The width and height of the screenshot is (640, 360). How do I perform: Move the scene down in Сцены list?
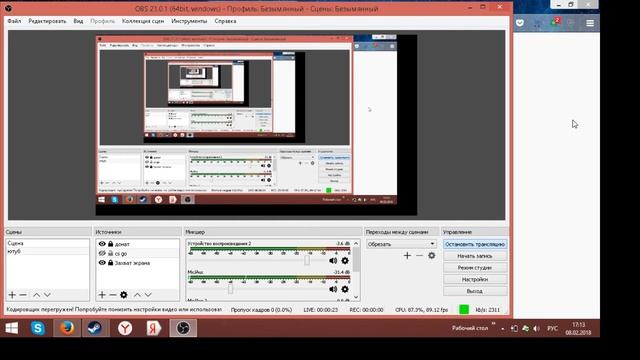(x=47, y=295)
